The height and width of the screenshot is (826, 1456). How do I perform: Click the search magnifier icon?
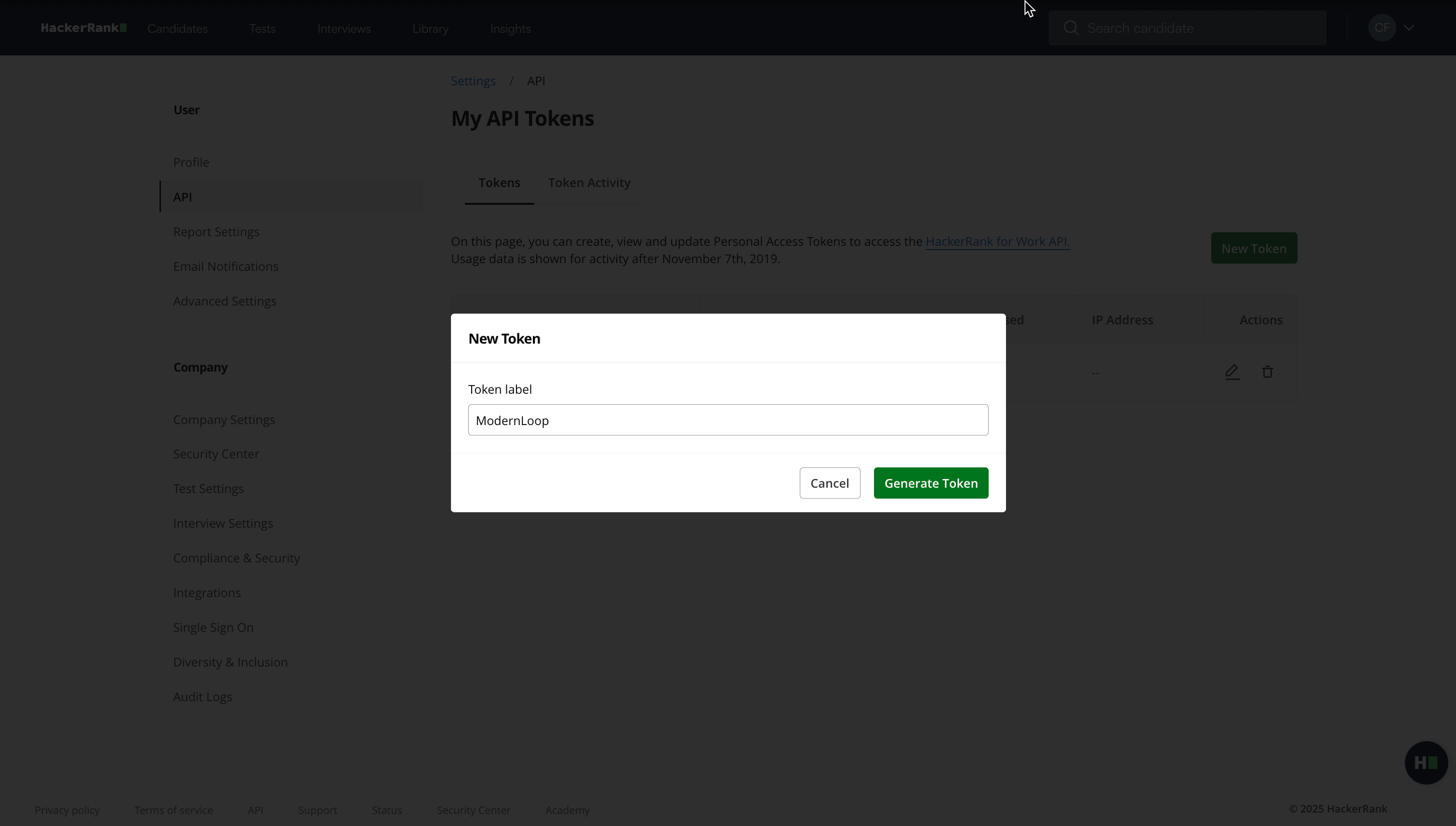coord(1070,28)
